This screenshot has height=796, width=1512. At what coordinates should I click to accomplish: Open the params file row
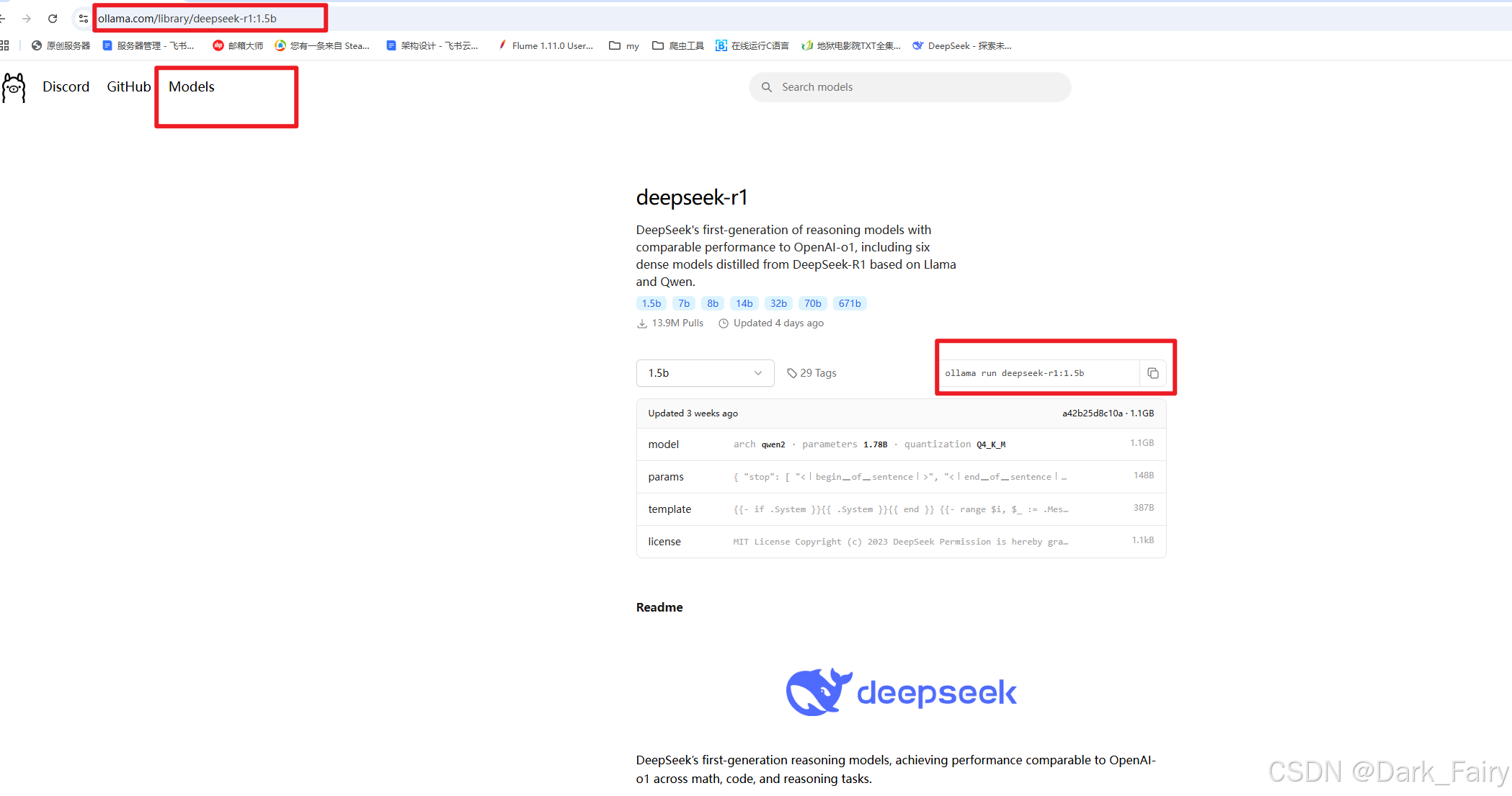click(x=901, y=477)
